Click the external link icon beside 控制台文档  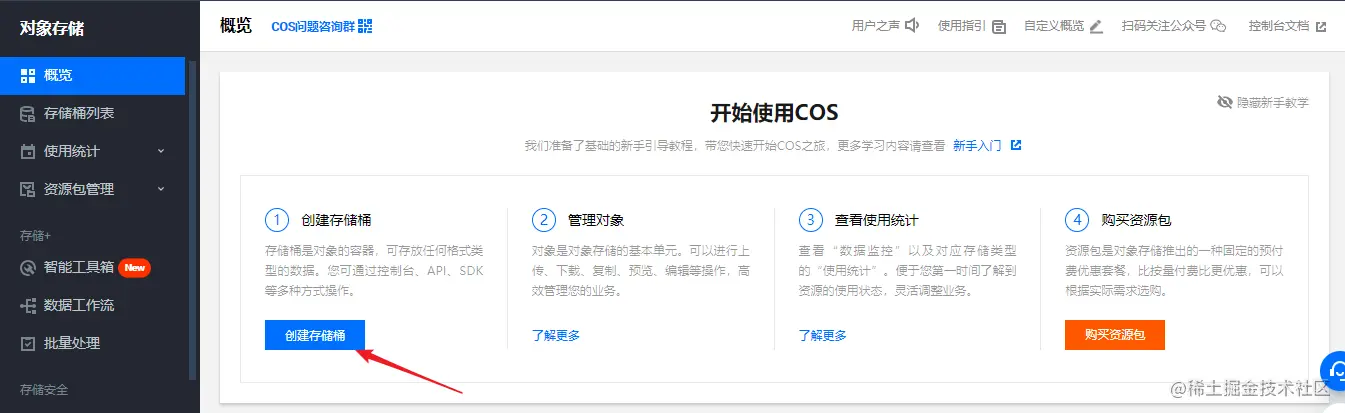tap(1321, 27)
